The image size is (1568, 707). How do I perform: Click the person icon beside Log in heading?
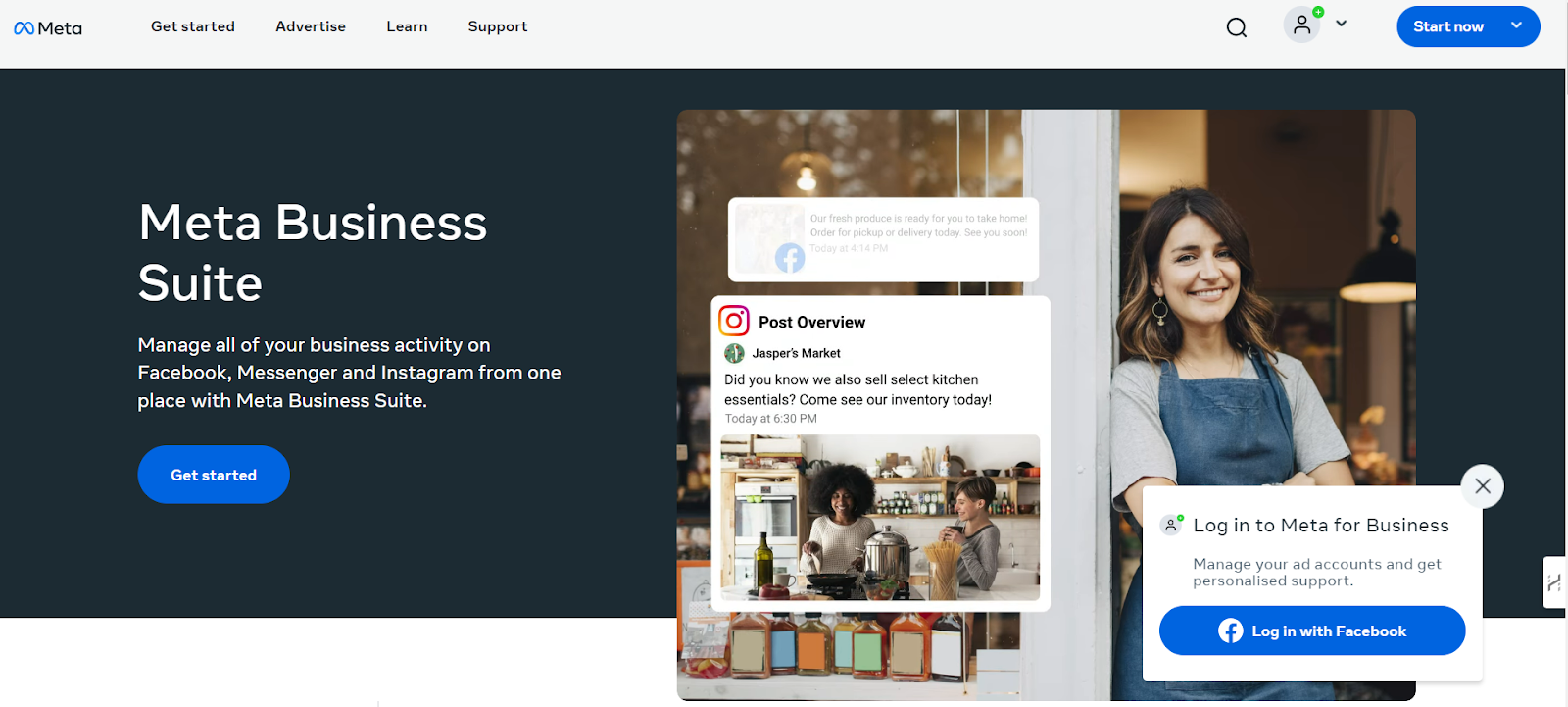1171,525
